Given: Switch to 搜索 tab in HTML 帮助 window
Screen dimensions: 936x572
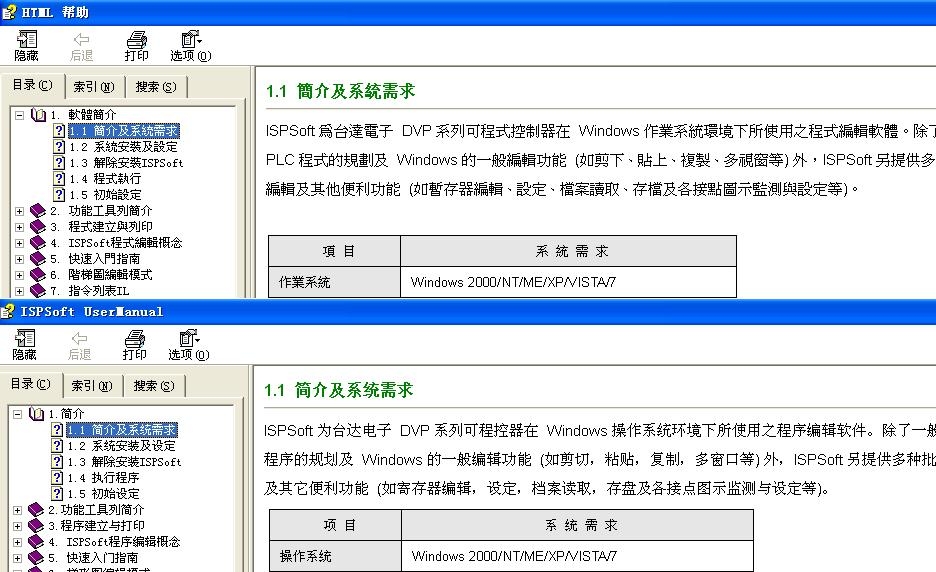Looking at the screenshot, I should coord(156,87).
